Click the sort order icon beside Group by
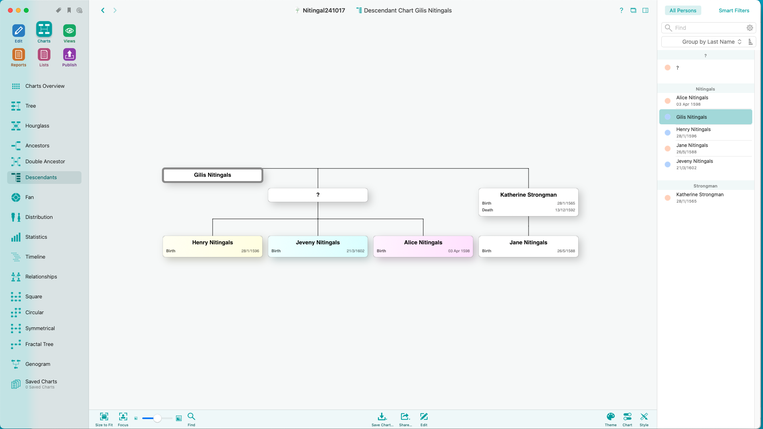This screenshot has height=429, width=763. pos(750,42)
